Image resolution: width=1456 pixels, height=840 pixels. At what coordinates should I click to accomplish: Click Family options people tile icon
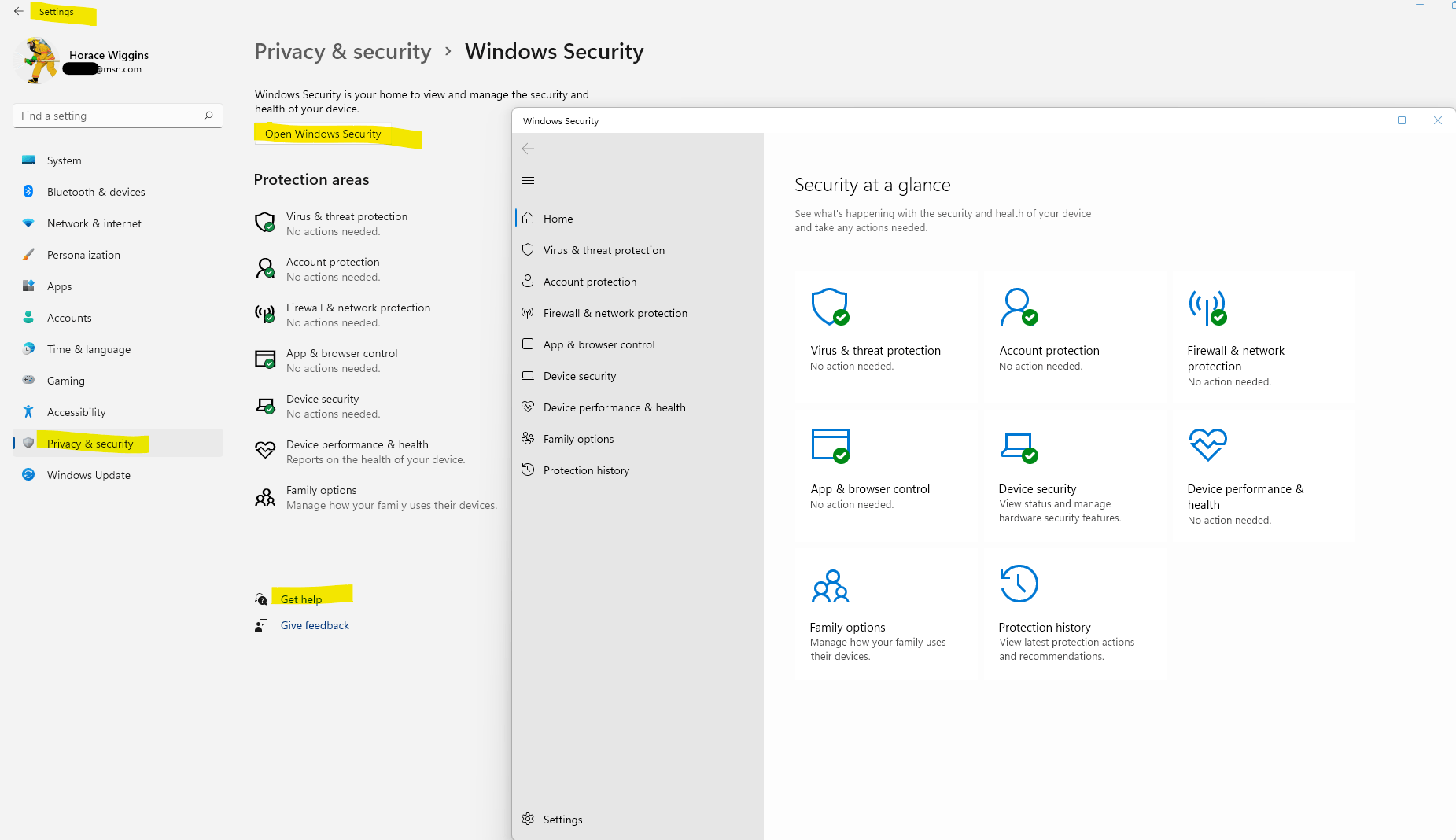pos(830,586)
